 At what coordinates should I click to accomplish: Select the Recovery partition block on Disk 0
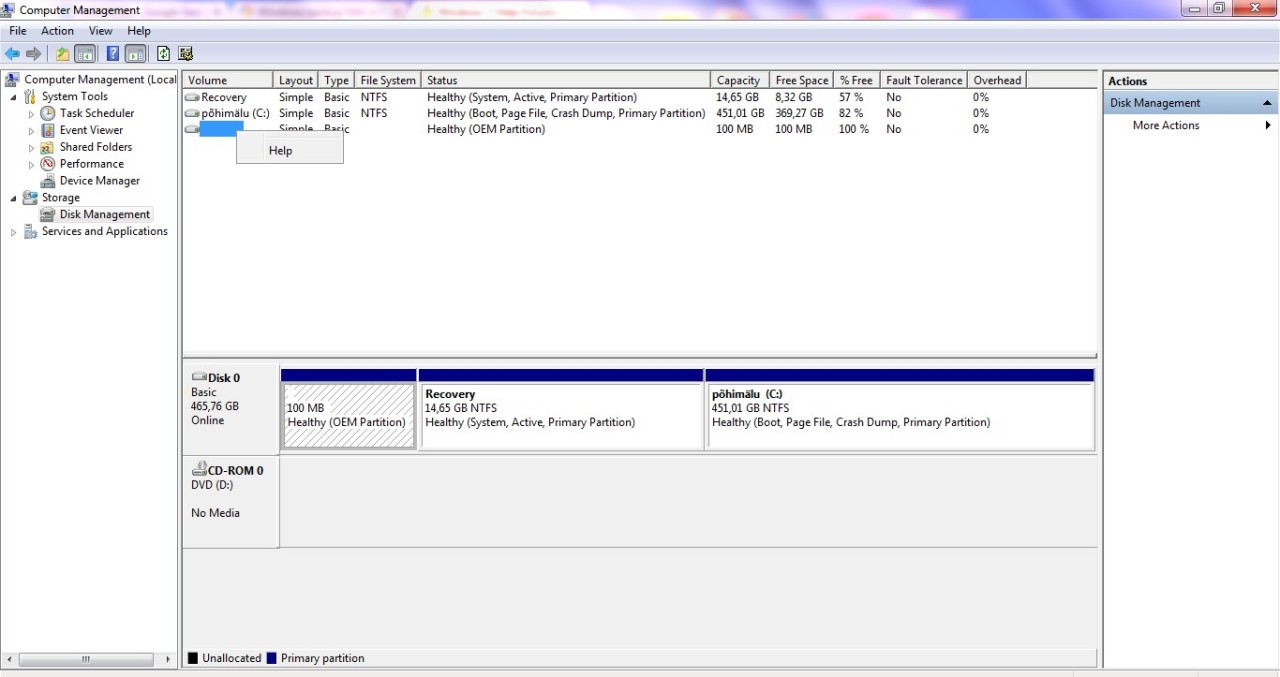click(x=561, y=416)
